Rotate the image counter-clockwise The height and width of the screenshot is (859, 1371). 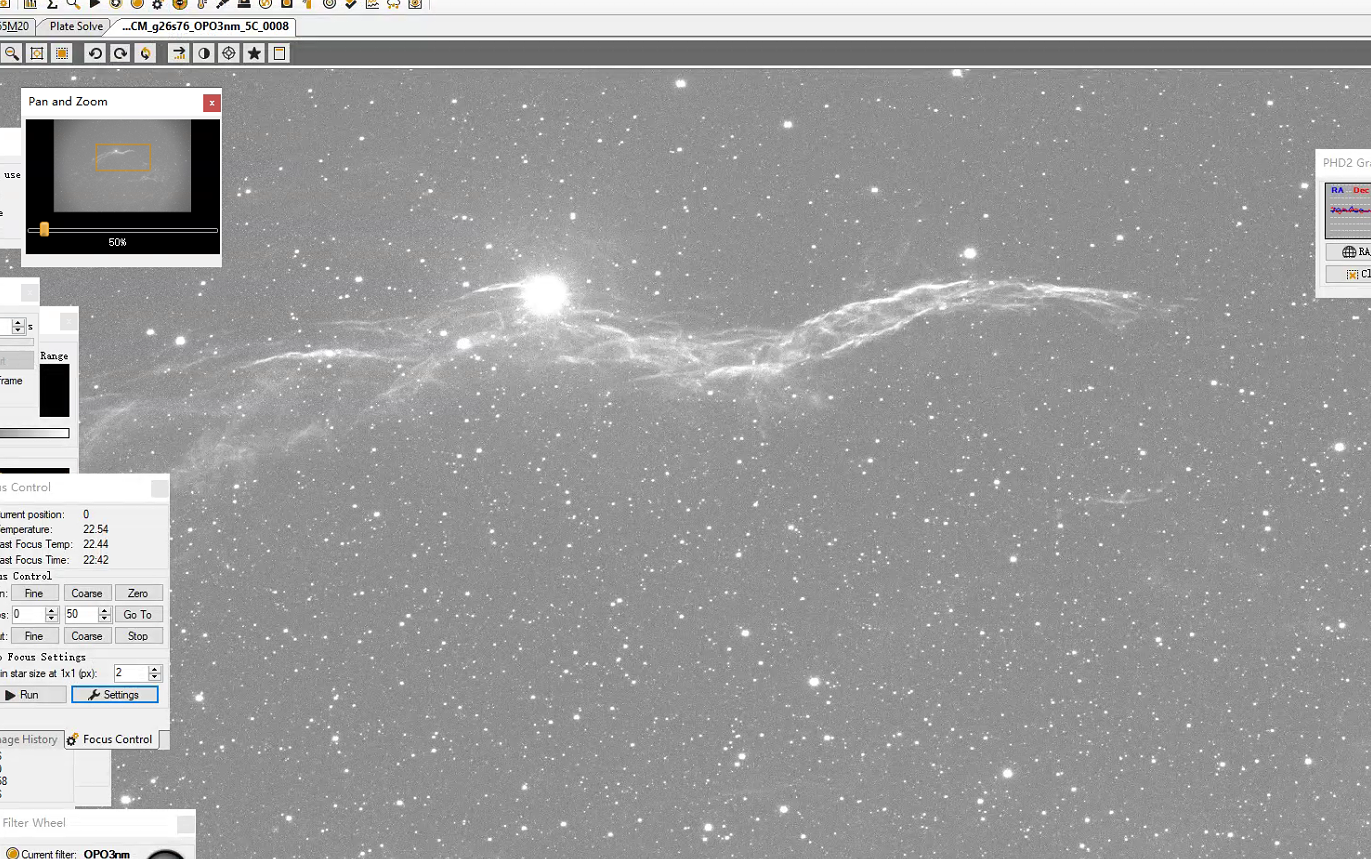(x=95, y=53)
